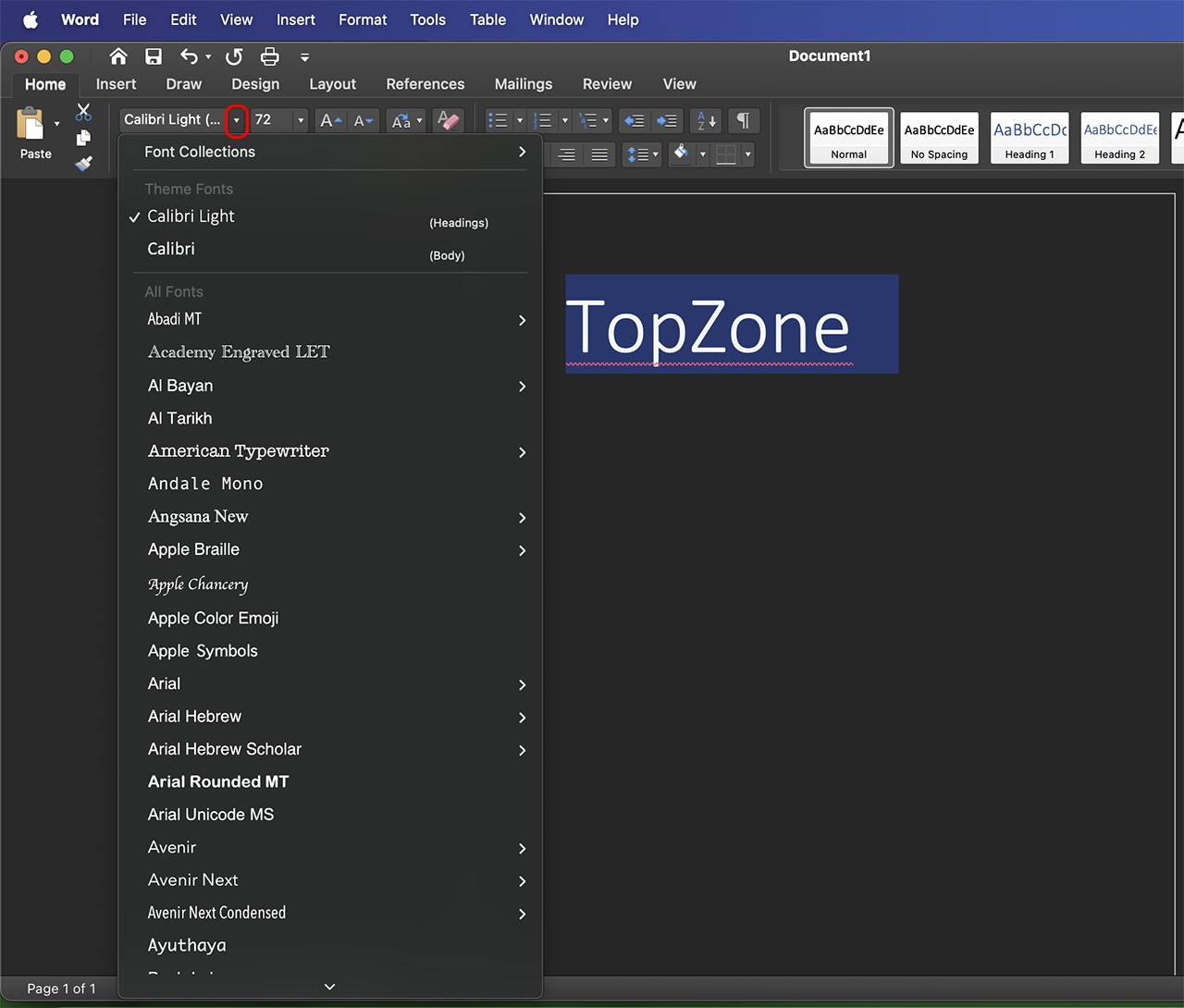Switch to the Insert ribbon tab
This screenshot has width=1184, height=1008.
[116, 84]
